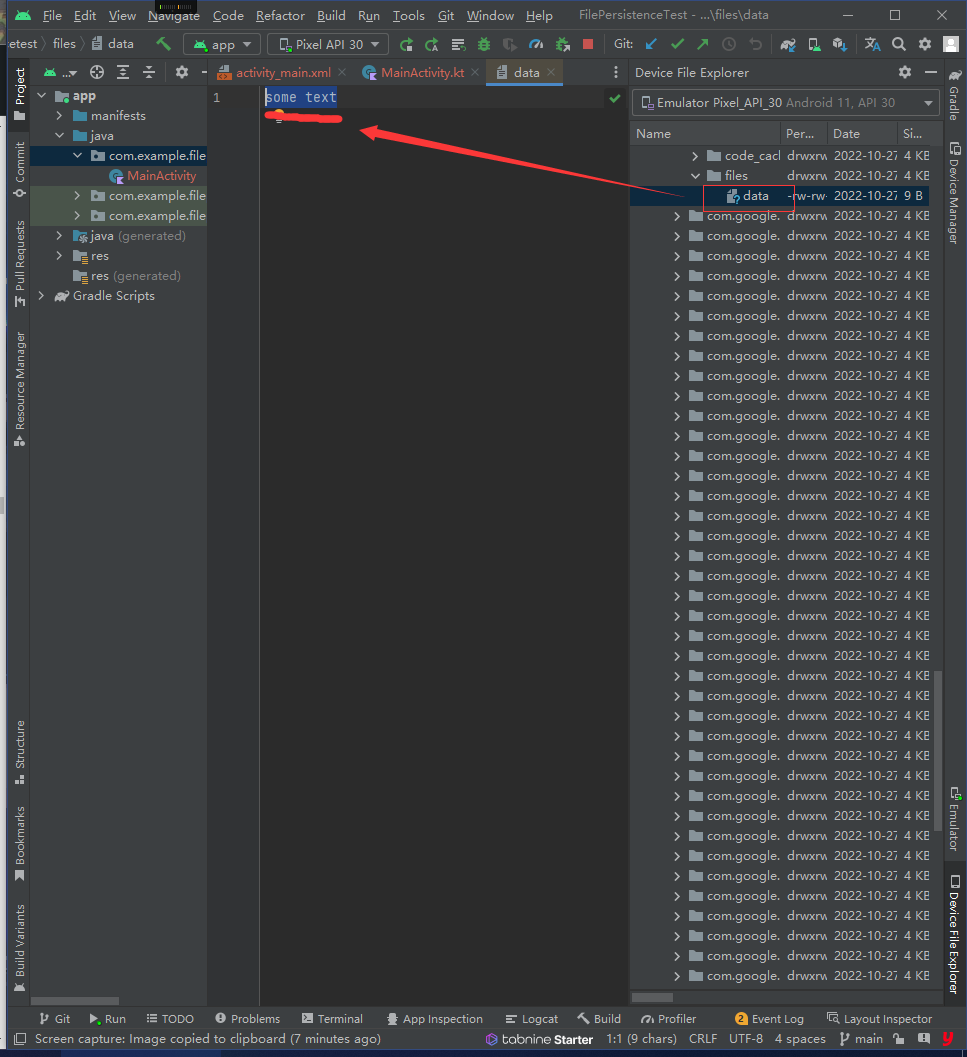This screenshot has height=1057, width=967.
Task: Click the Git commit checkmark icon
Action: [x=678, y=44]
